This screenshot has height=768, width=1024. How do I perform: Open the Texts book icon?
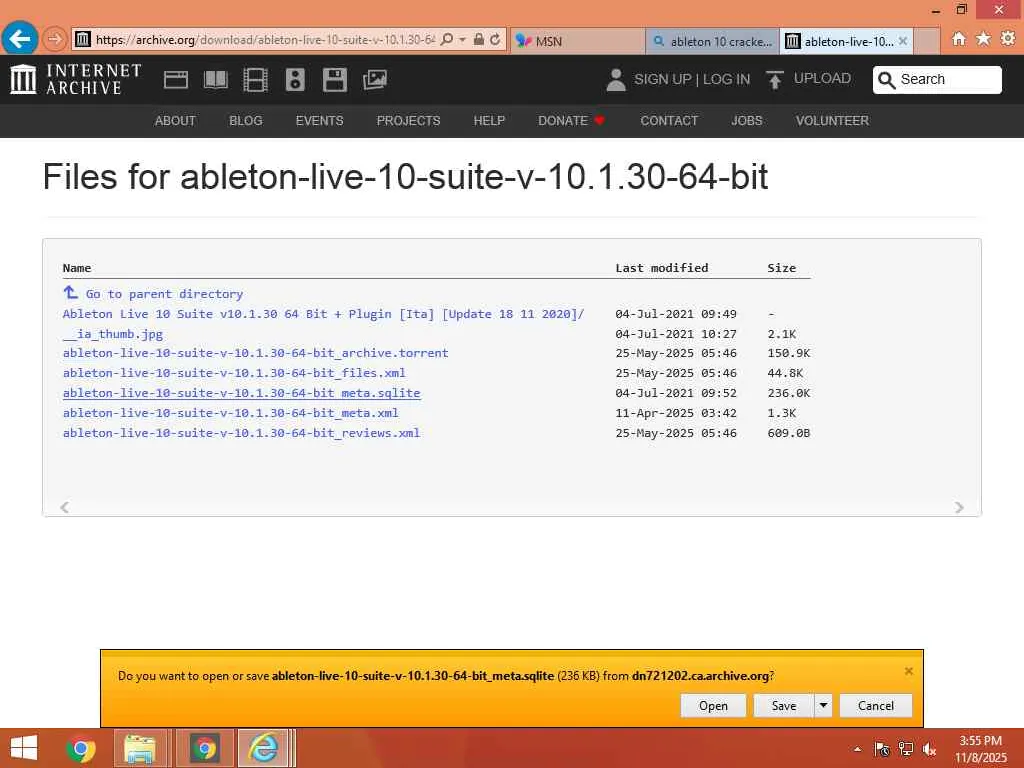click(x=216, y=80)
